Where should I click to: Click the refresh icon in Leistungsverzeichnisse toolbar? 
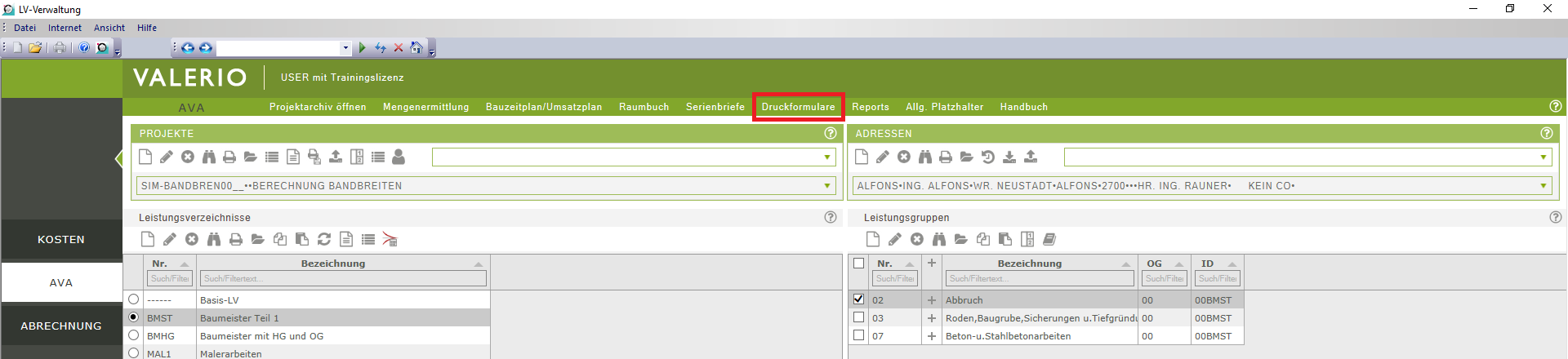coord(324,239)
